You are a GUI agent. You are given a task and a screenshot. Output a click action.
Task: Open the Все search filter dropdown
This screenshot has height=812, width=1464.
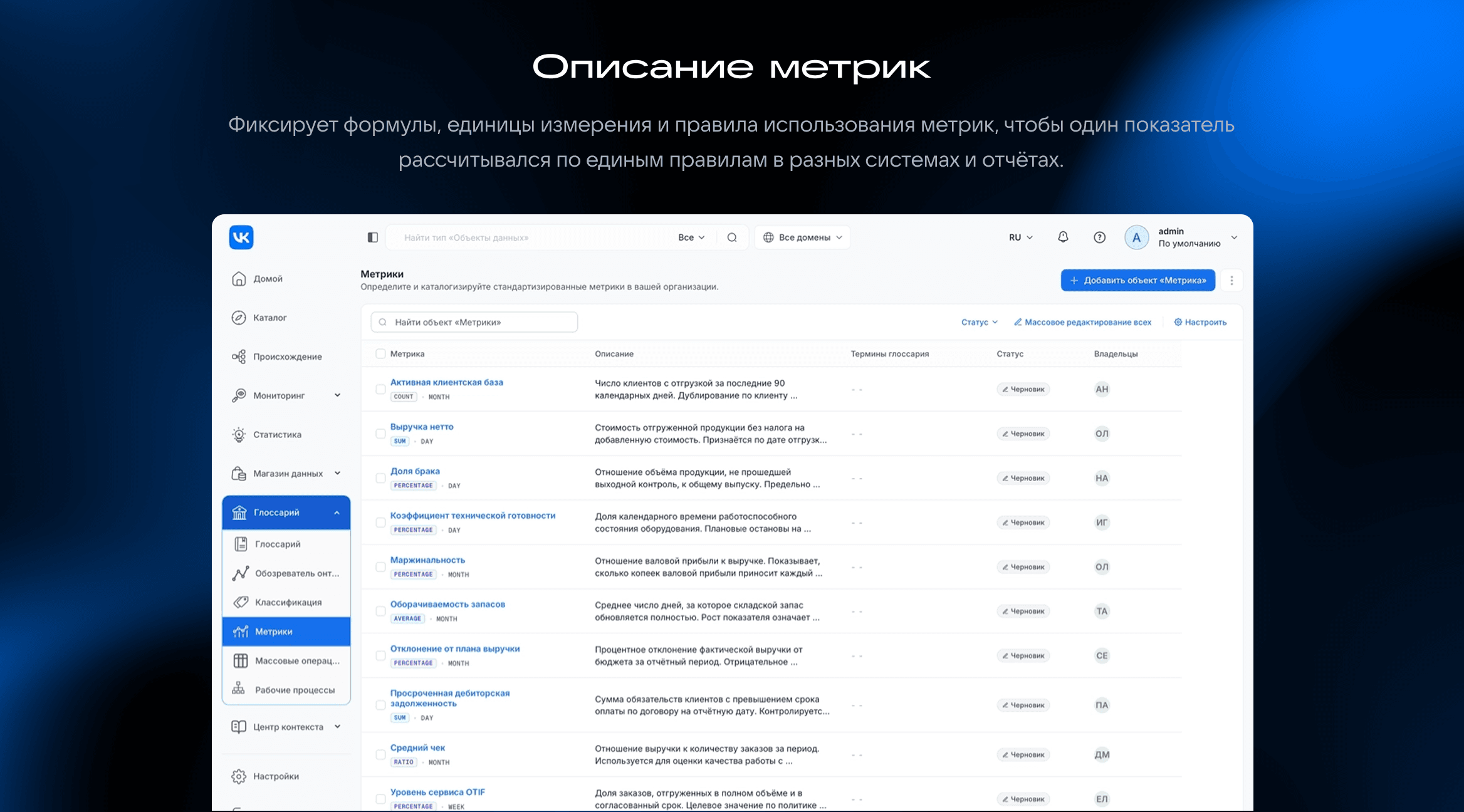pos(691,237)
